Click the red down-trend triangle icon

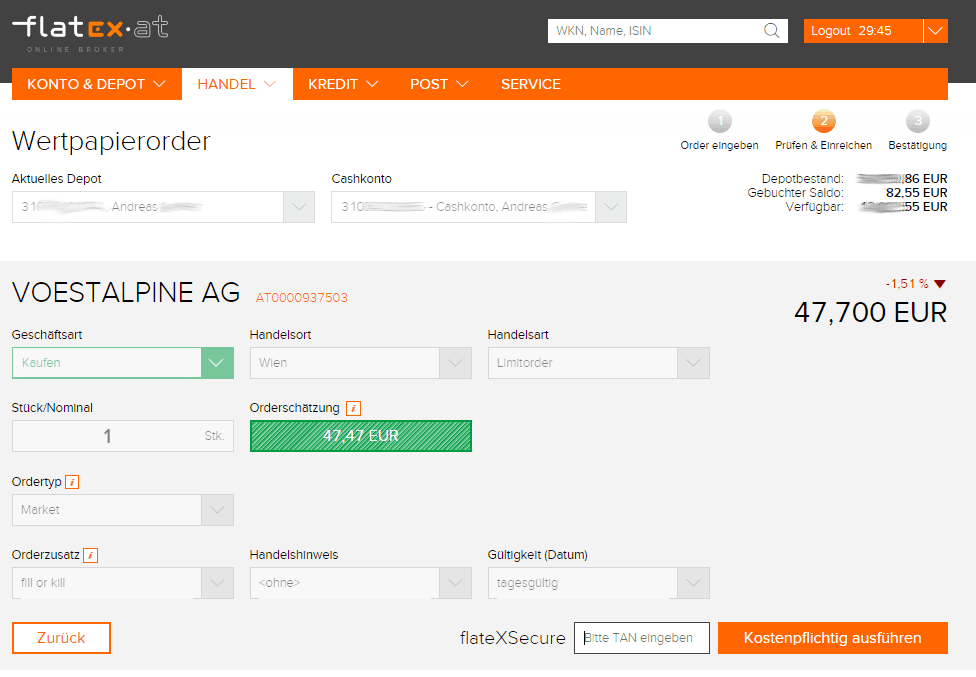[x=940, y=284]
